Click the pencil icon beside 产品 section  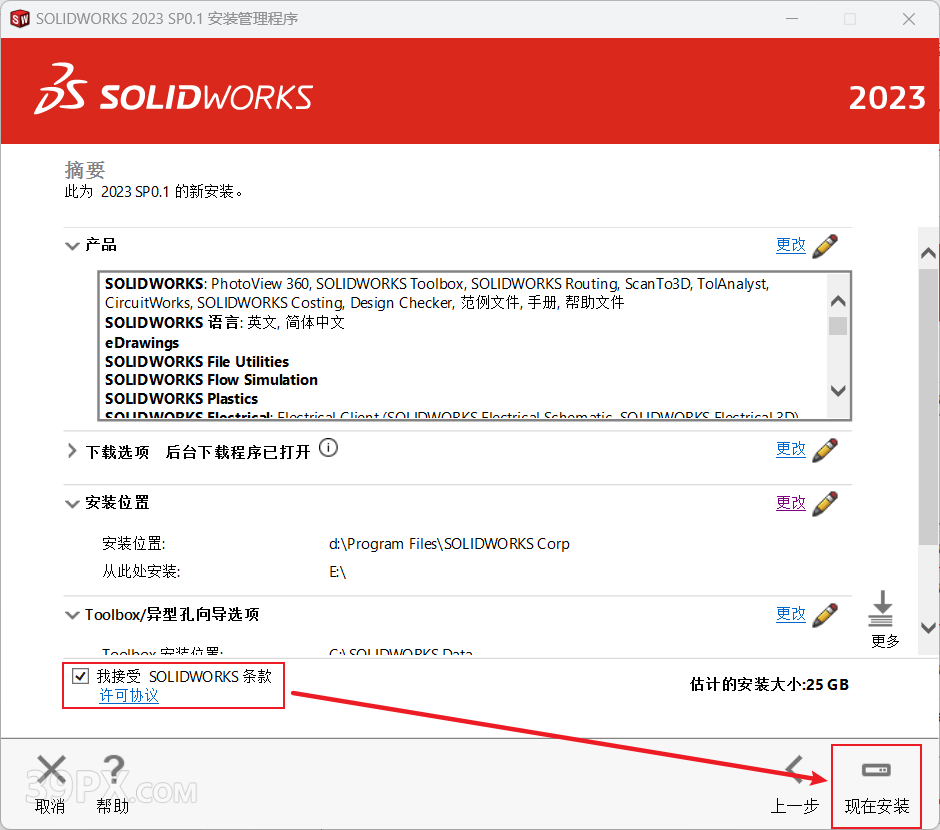click(x=825, y=245)
